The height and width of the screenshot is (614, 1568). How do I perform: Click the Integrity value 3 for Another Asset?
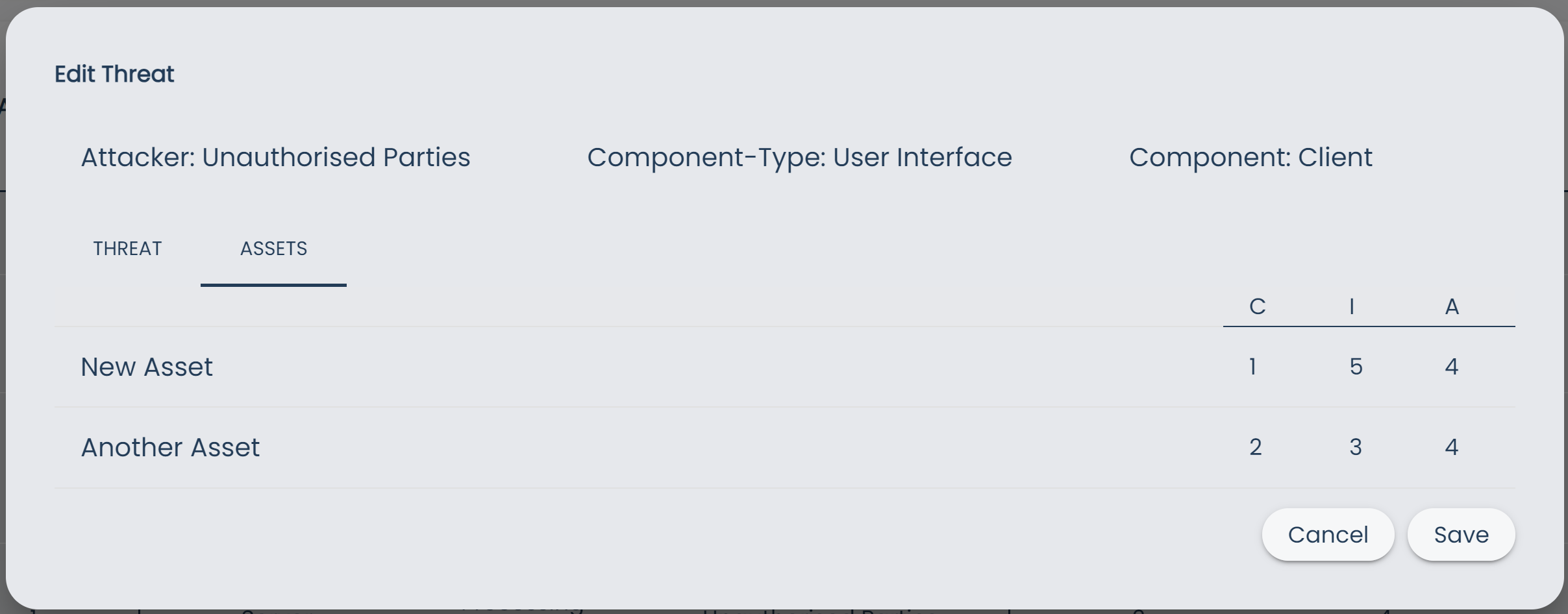pos(1355,447)
